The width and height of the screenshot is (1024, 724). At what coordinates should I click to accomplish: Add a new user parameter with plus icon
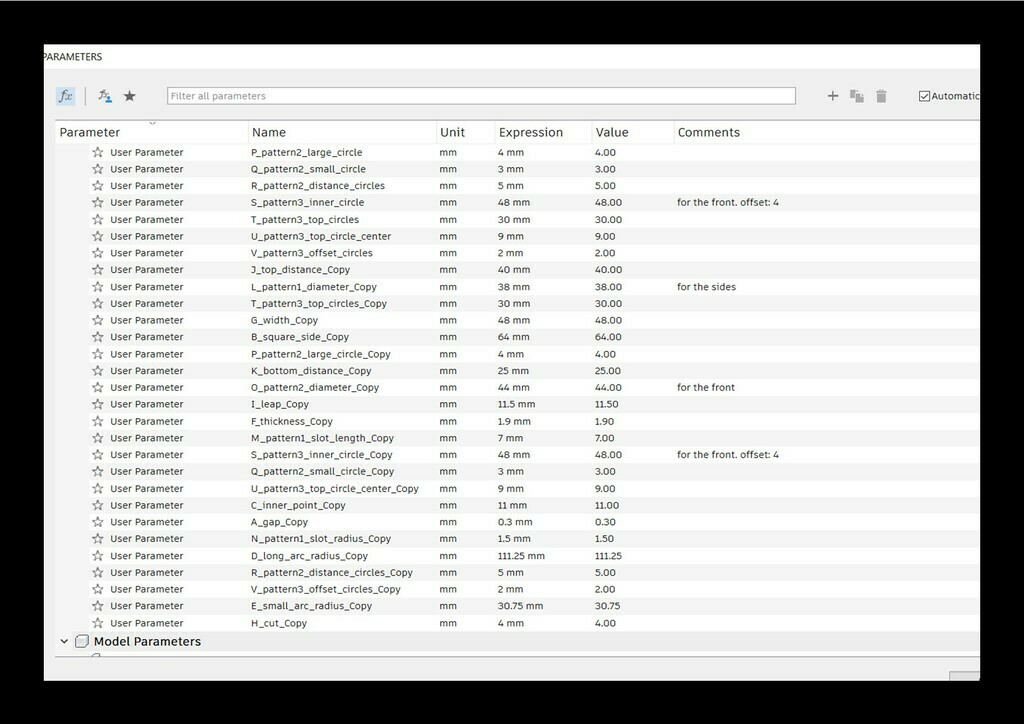pyautogui.click(x=833, y=96)
